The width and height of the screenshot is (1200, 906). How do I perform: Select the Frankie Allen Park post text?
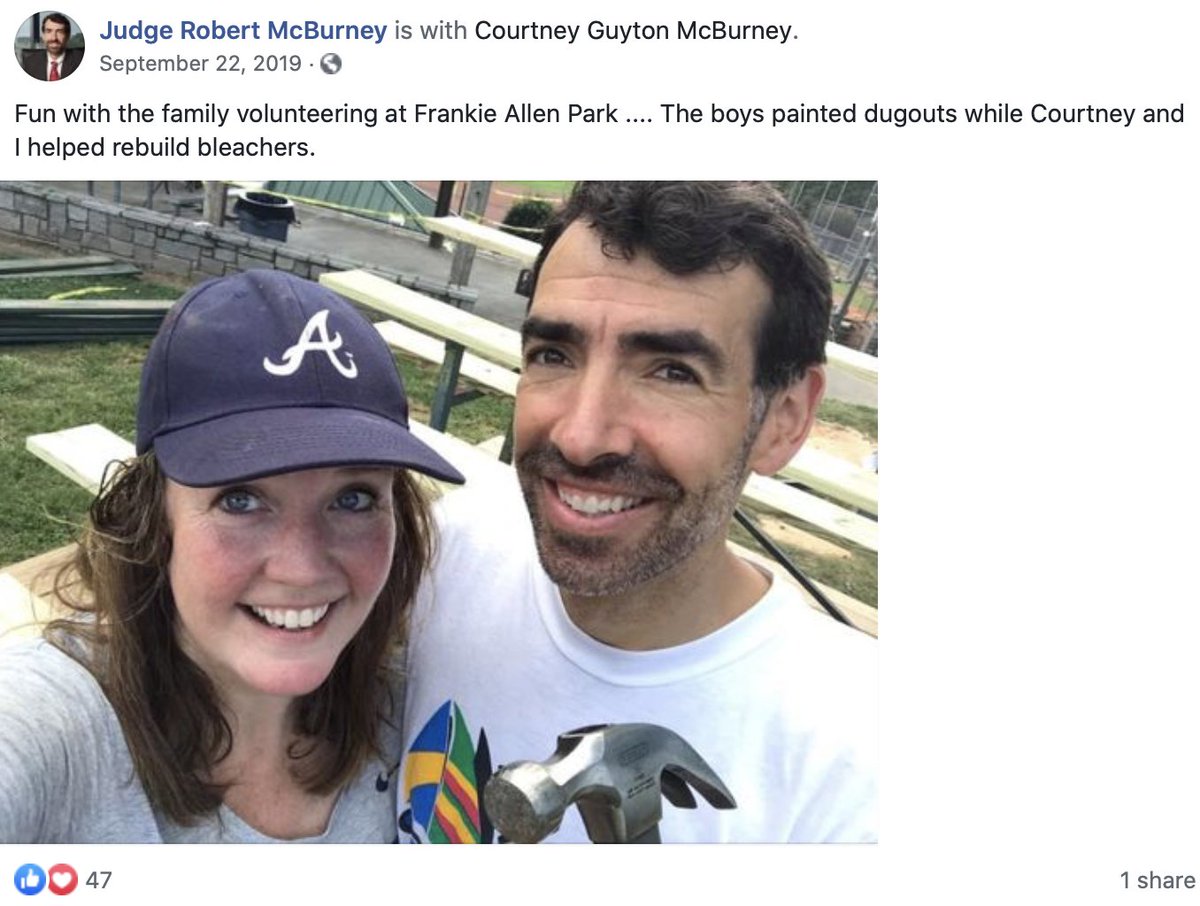pyautogui.click(x=599, y=130)
